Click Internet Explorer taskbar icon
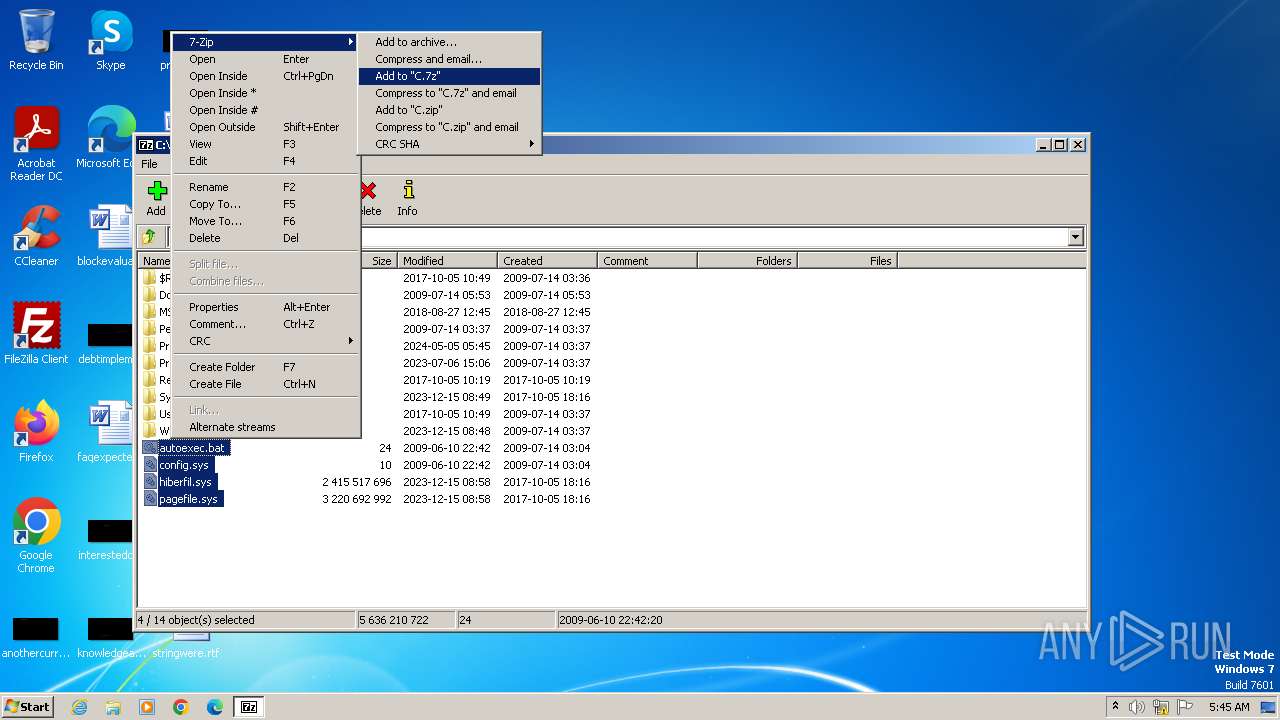 [79, 707]
